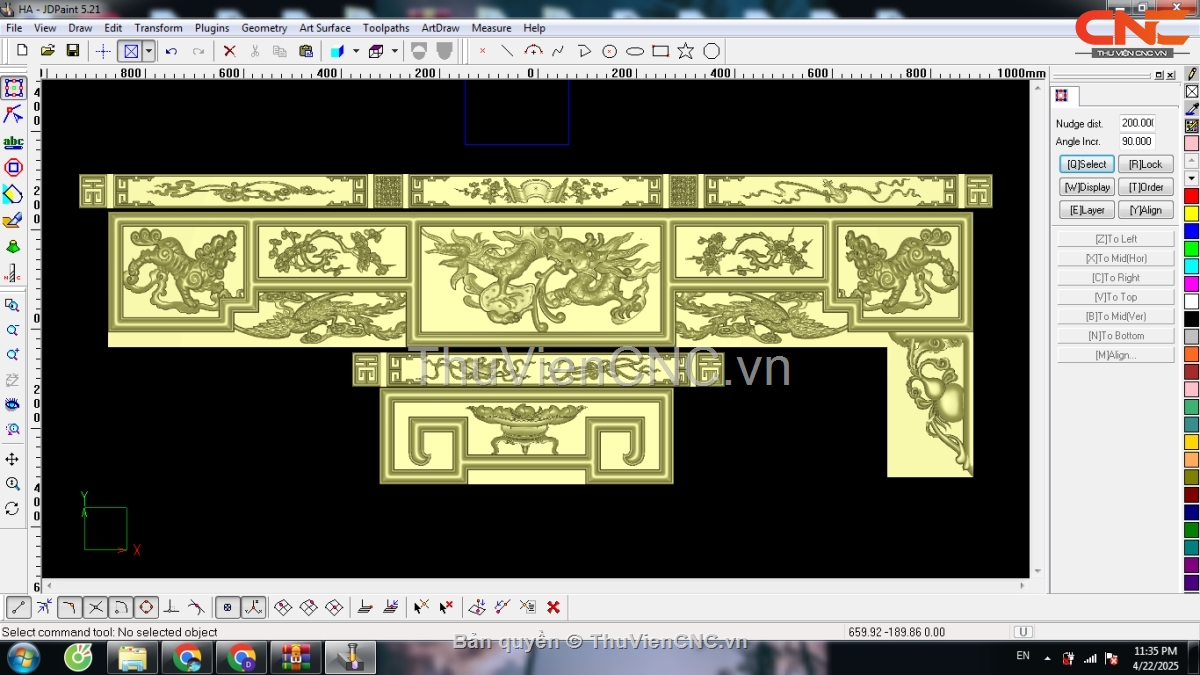This screenshot has width=1200, height=675.
Task: Click the eye view icon in left sidebar
Action: coord(13,405)
